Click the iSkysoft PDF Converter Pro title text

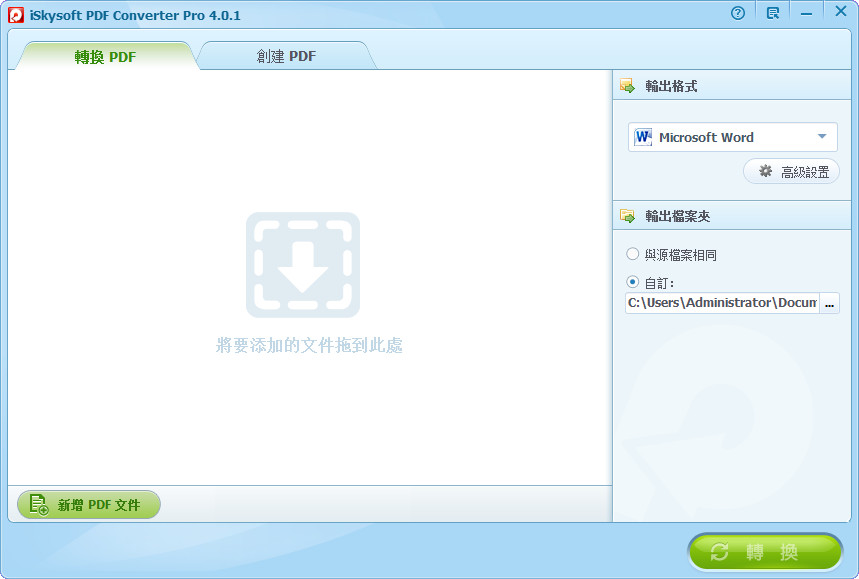point(135,15)
